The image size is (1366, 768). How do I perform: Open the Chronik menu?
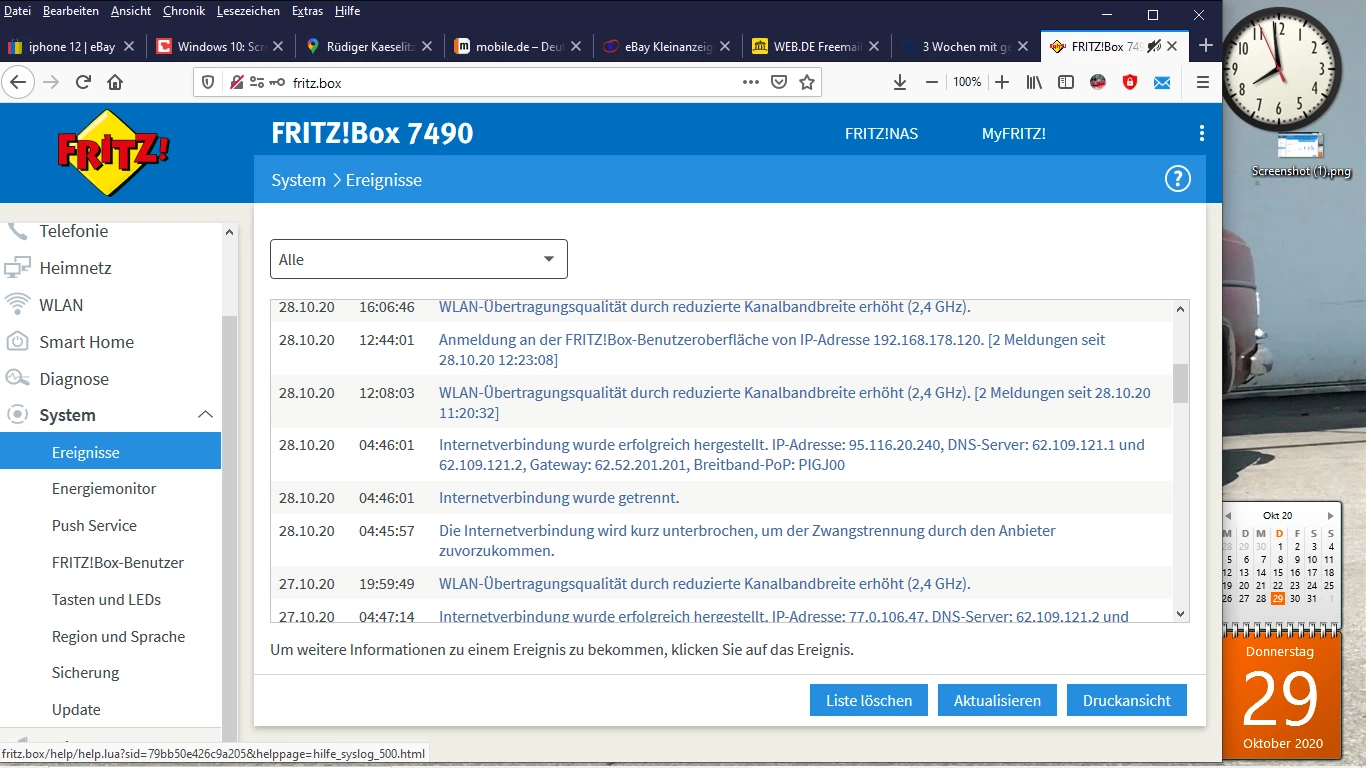[184, 11]
